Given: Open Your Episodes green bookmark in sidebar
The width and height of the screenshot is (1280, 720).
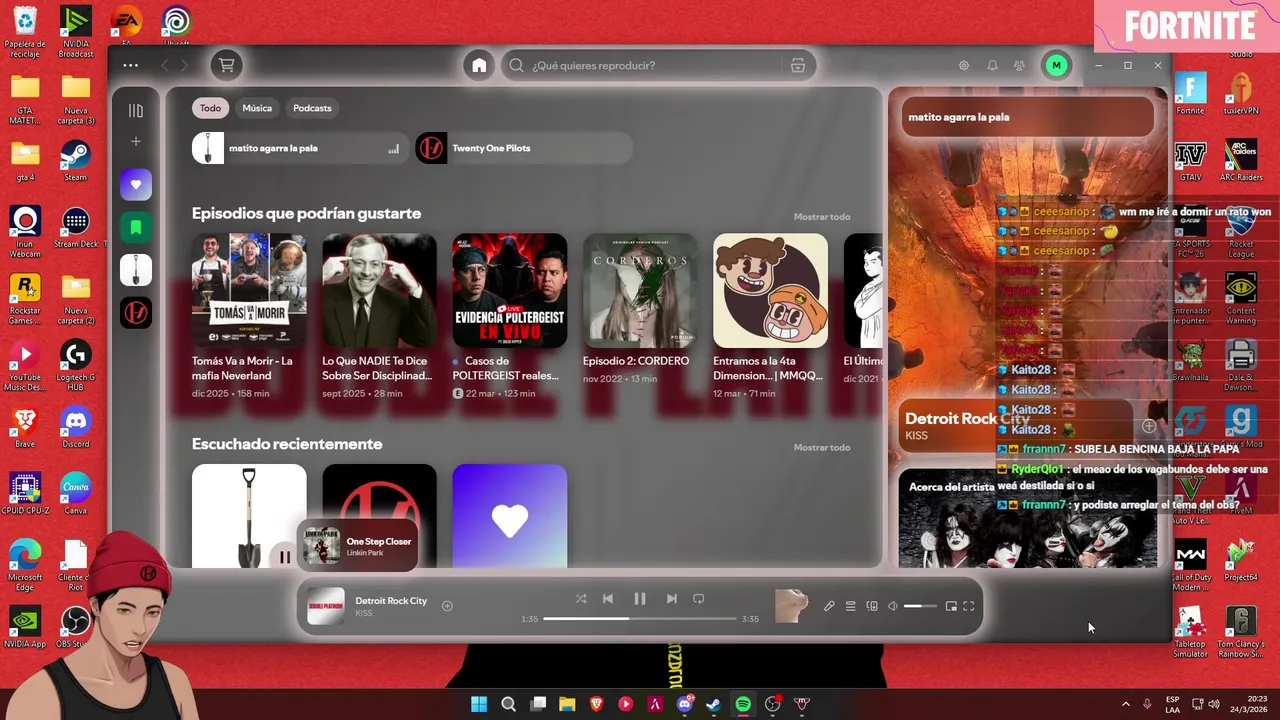Looking at the screenshot, I should [x=136, y=227].
